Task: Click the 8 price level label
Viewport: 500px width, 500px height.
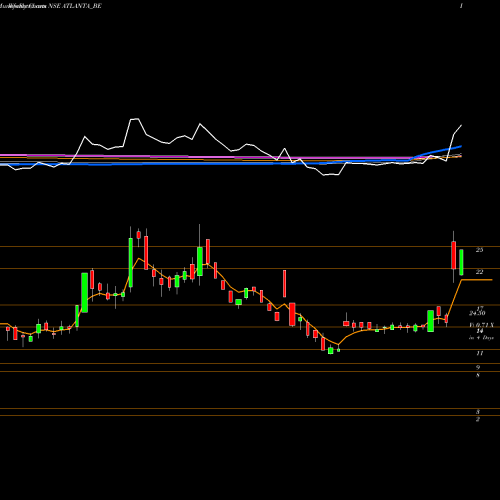Action: (x=478, y=375)
